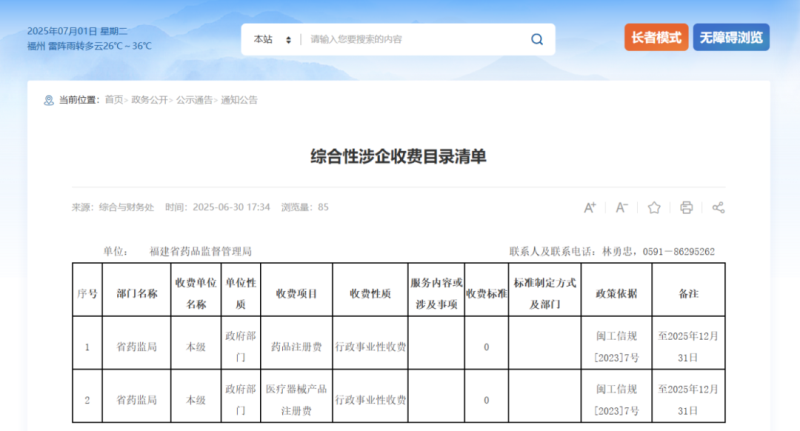Print the page via printer icon

686,207
